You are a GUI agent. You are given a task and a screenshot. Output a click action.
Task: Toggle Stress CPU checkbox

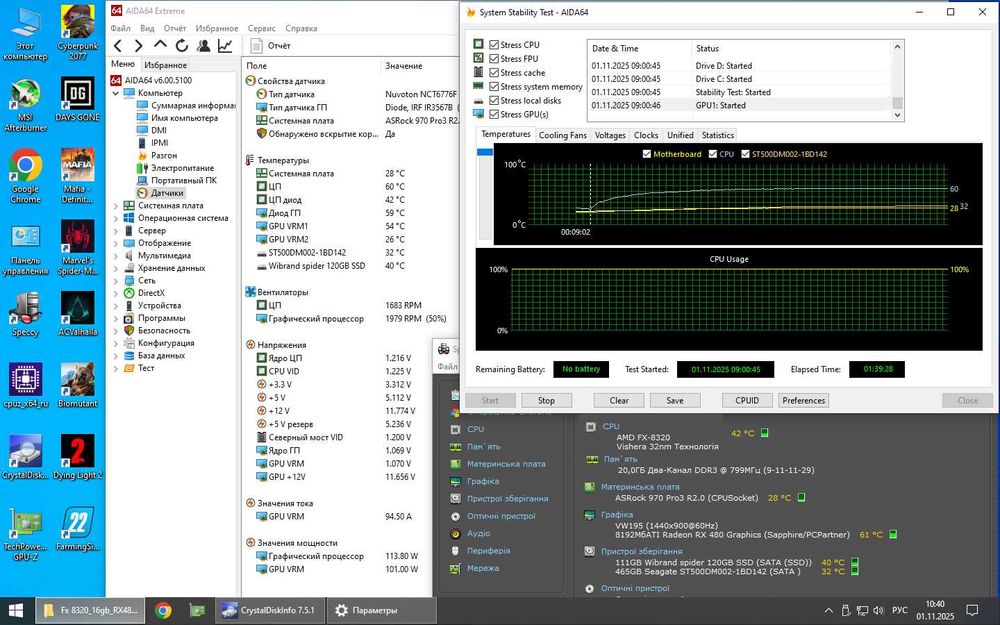click(494, 45)
